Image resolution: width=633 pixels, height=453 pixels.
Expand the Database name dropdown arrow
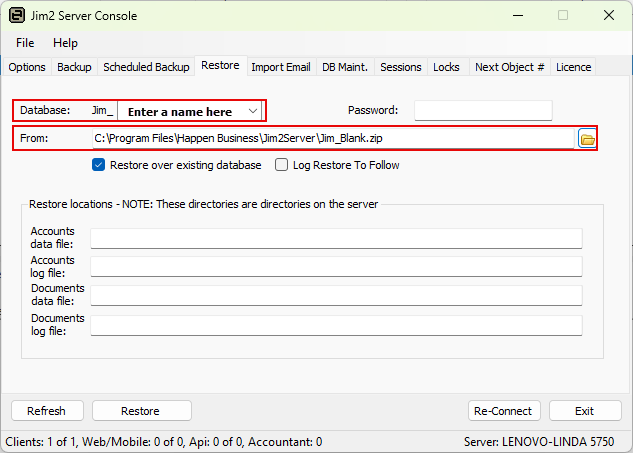tap(253, 110)
